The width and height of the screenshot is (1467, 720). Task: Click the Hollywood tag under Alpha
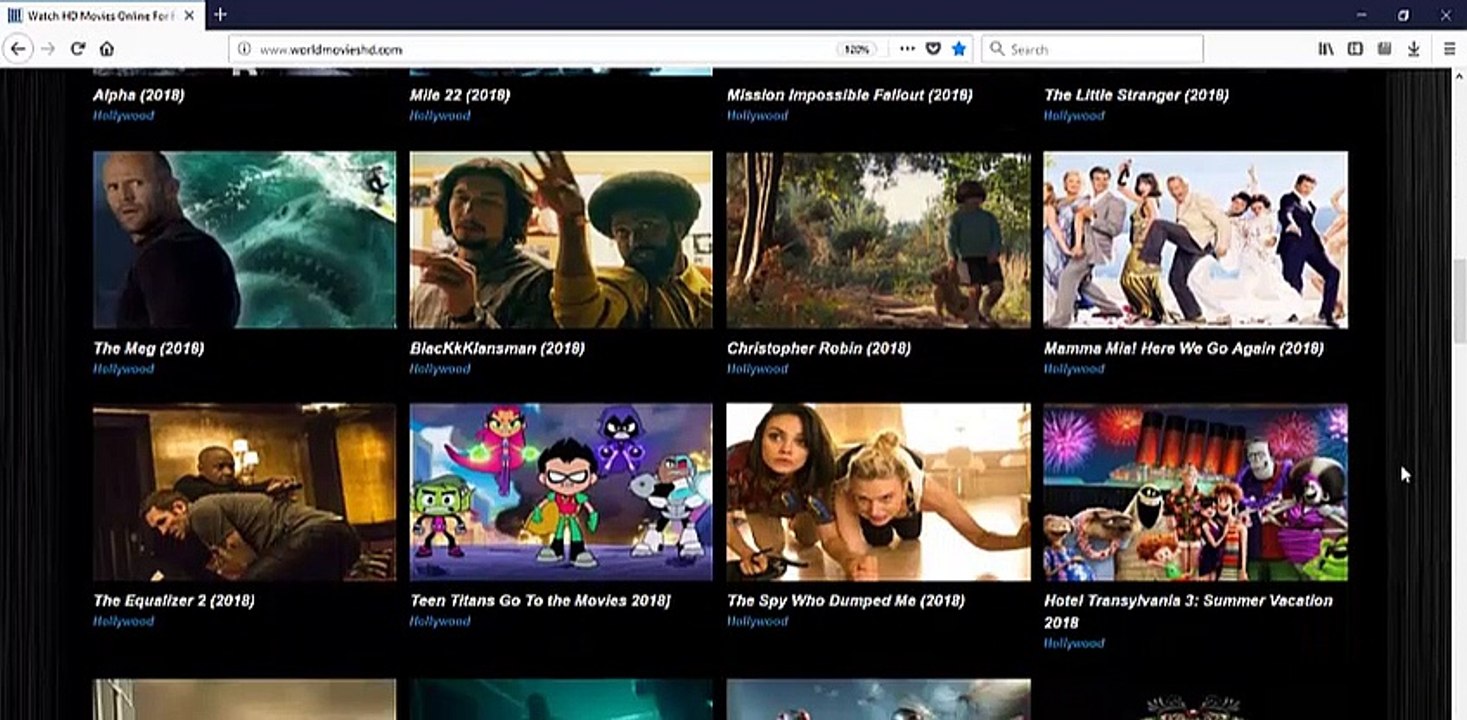pyautogui.click(x=123, y=115)
